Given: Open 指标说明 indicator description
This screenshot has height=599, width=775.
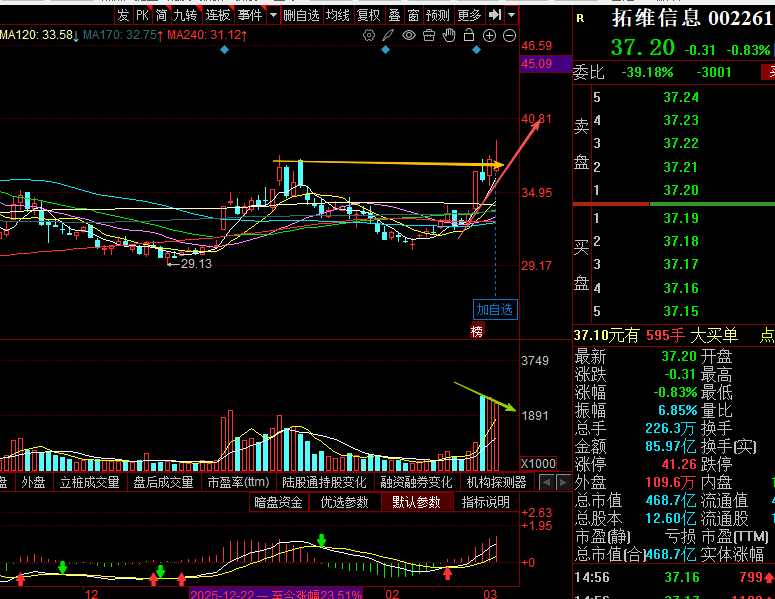Looking at the screenshot, I should [485, 502].
